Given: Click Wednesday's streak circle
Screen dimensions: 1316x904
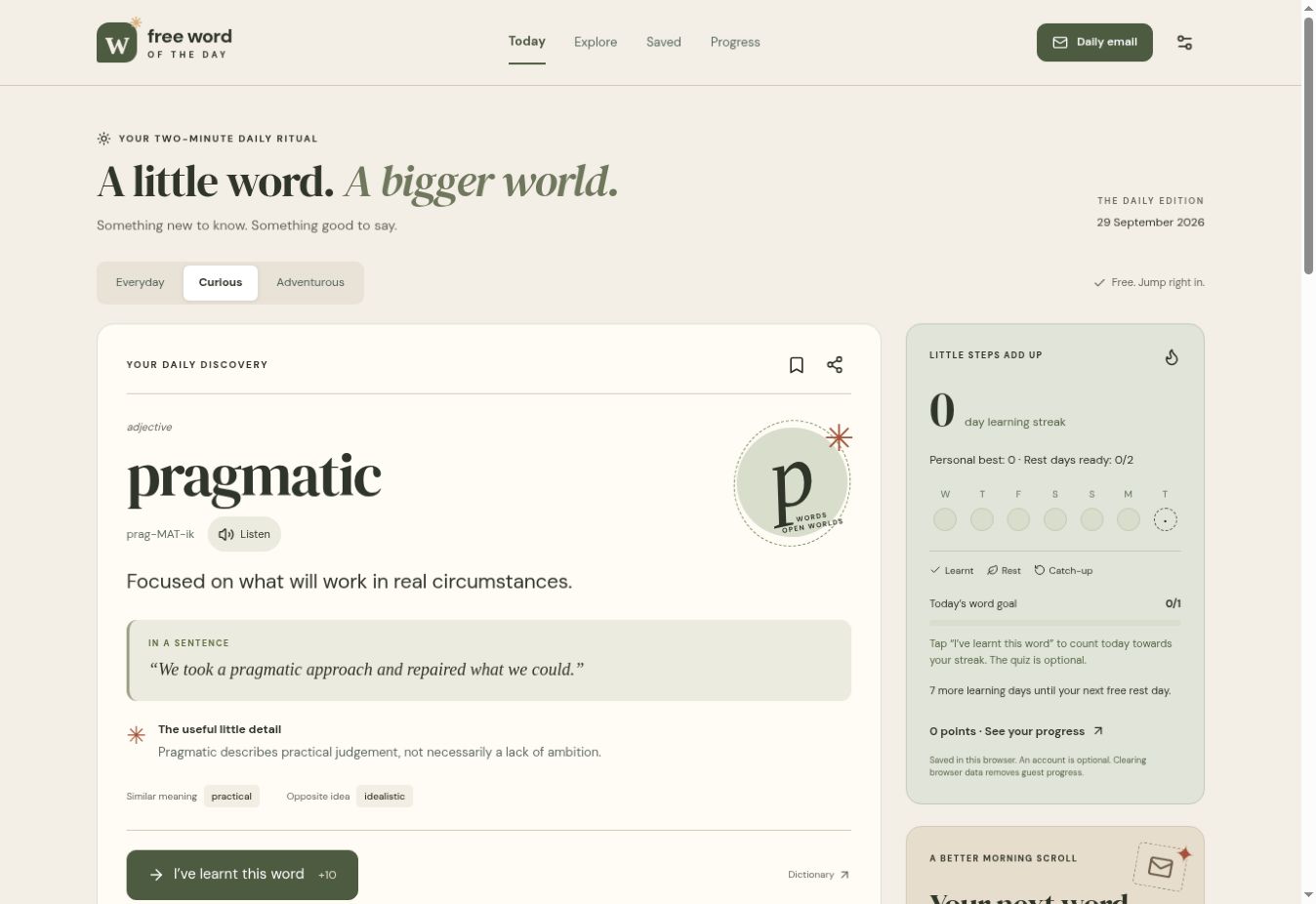Looking at the screenshot, I should coord(945,519).
